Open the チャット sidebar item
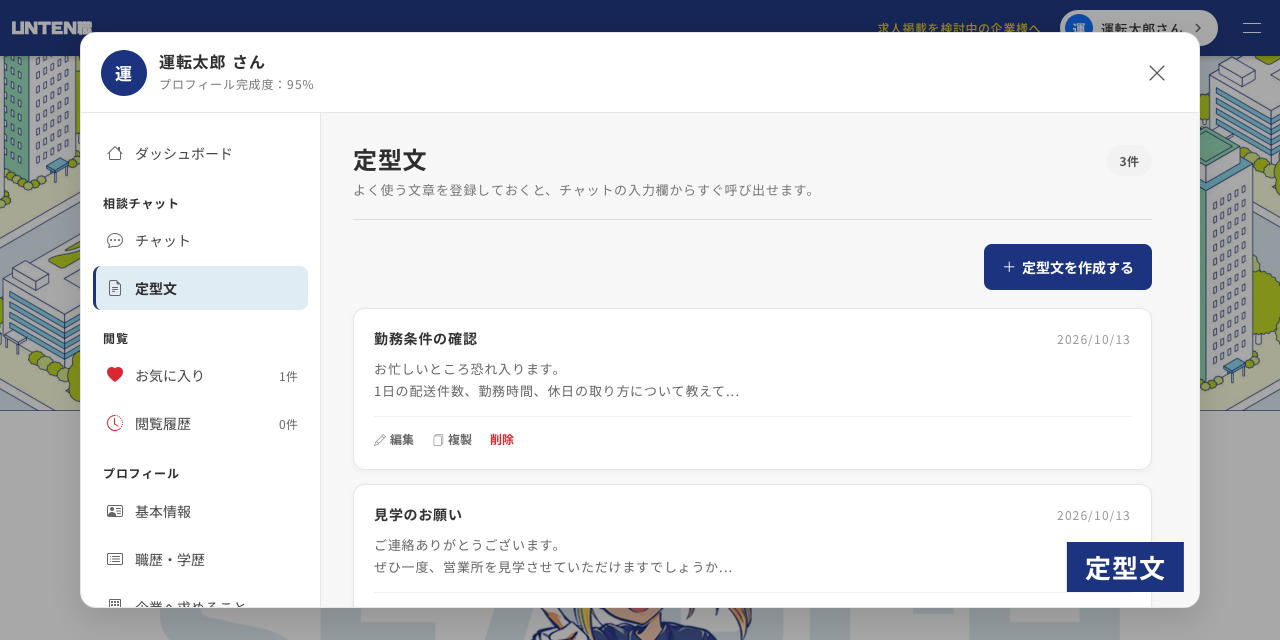The image size is (1280, 640). tap(200, 240)
